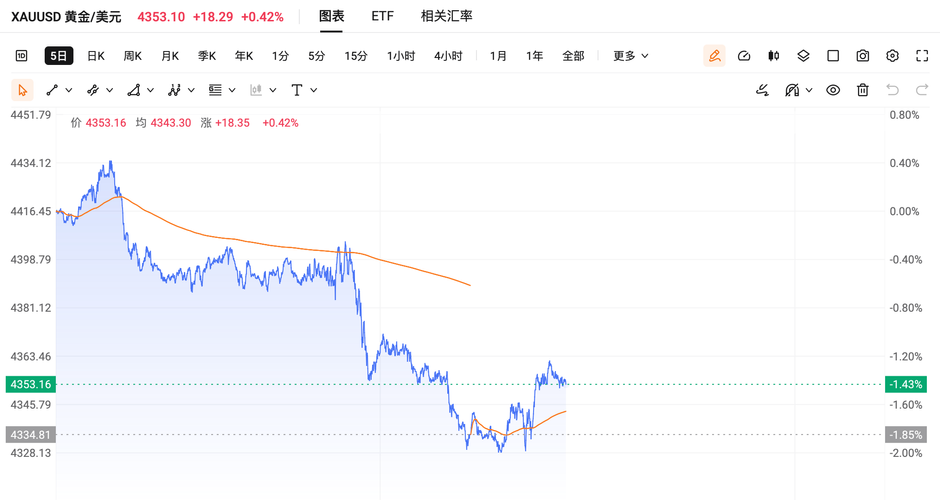This screenshot has height=500, width=940.
Task: Open the layers overlay icon
Action: point(803,56)
